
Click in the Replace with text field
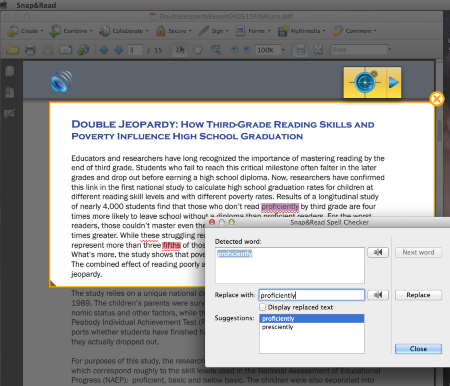(x=311, y=295)
